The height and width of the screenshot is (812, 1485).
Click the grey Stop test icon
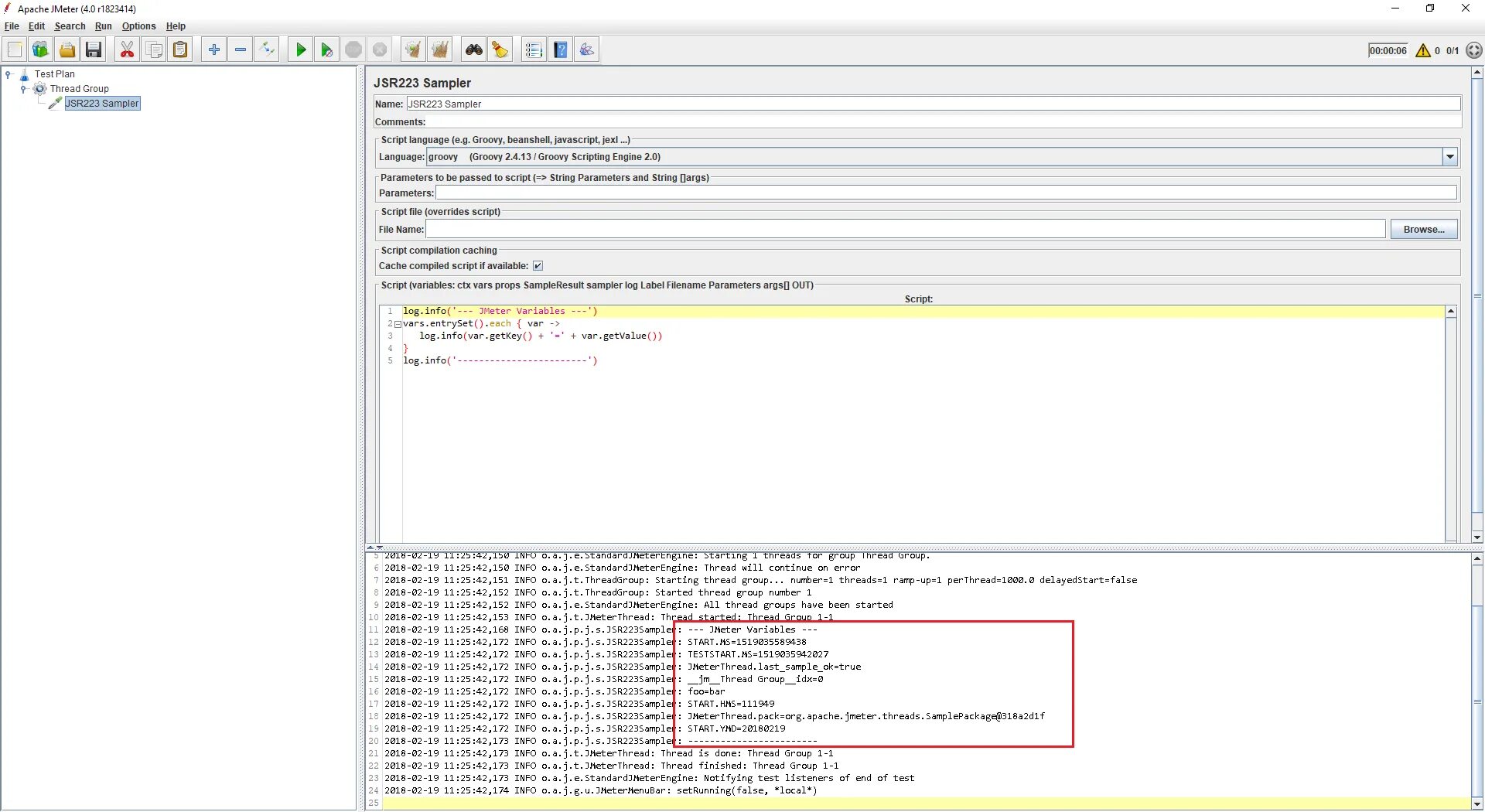pyautogui.click(x=353, y=50)
